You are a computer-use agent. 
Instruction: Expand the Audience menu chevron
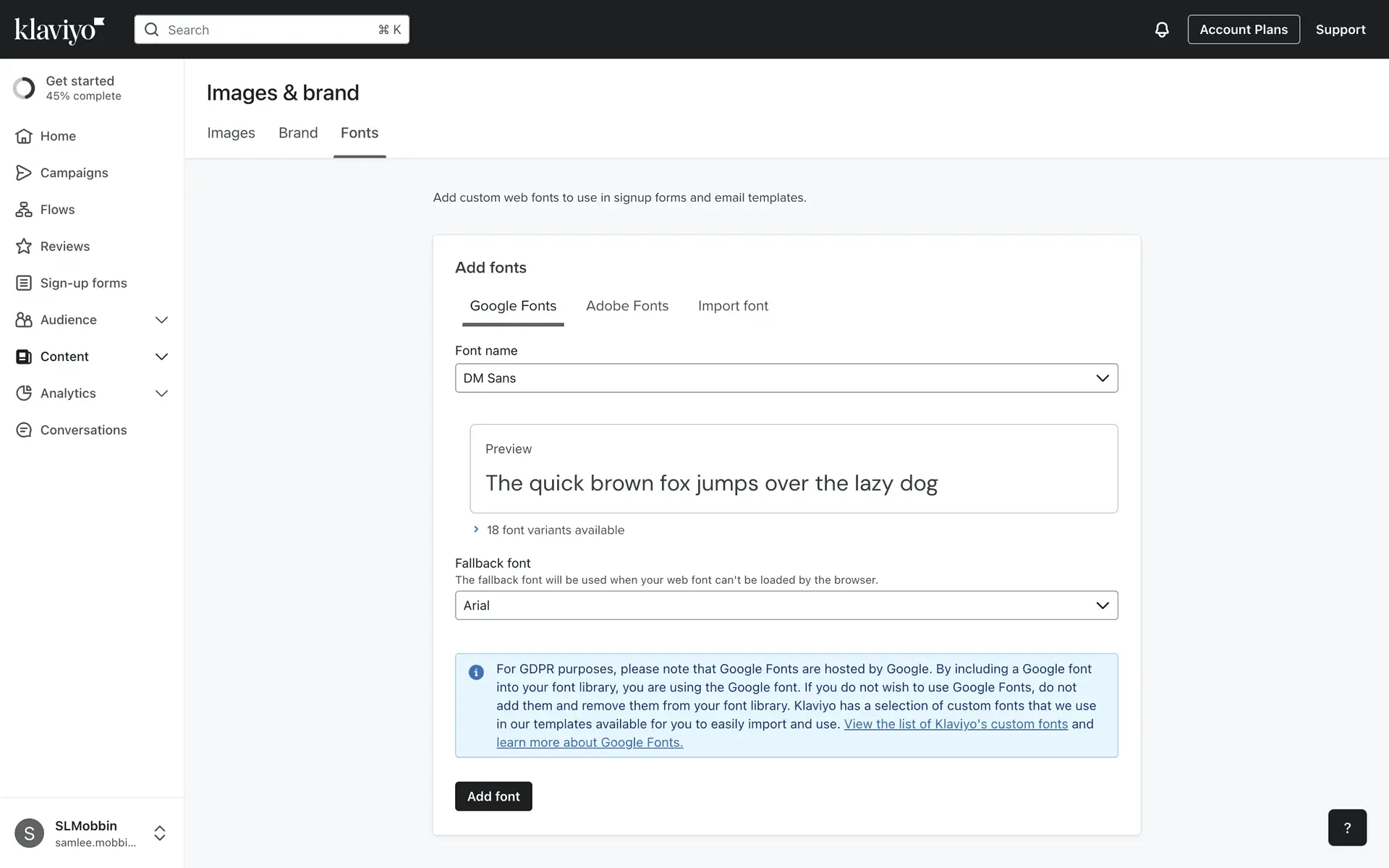[x=161, y=320]
